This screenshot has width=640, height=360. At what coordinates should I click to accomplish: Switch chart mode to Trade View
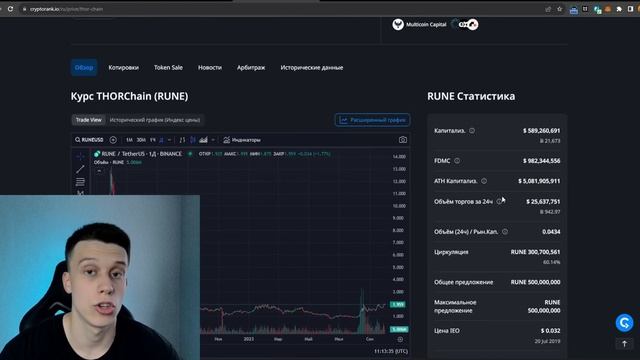(89, 120)
